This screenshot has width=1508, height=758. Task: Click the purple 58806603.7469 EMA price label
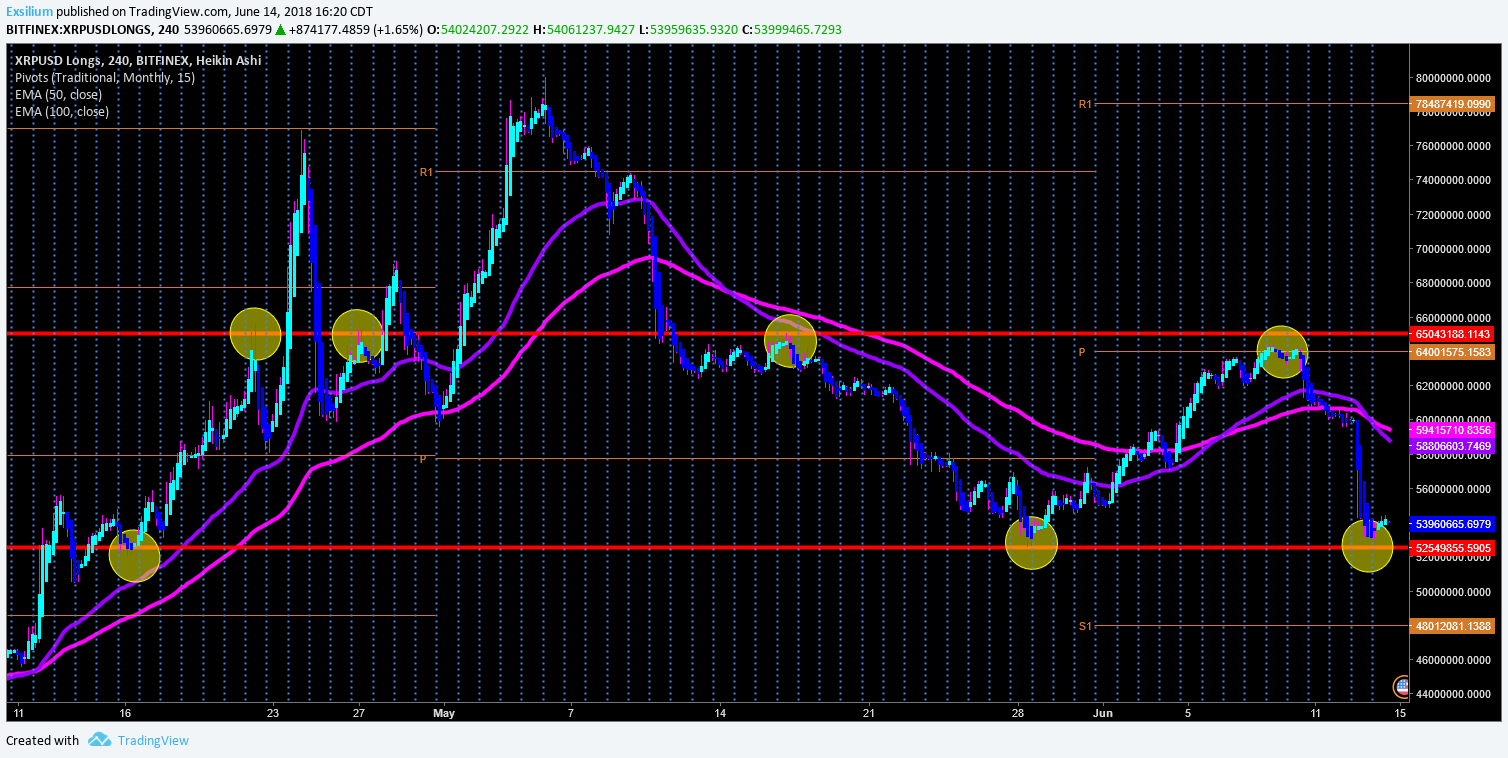1453,445
